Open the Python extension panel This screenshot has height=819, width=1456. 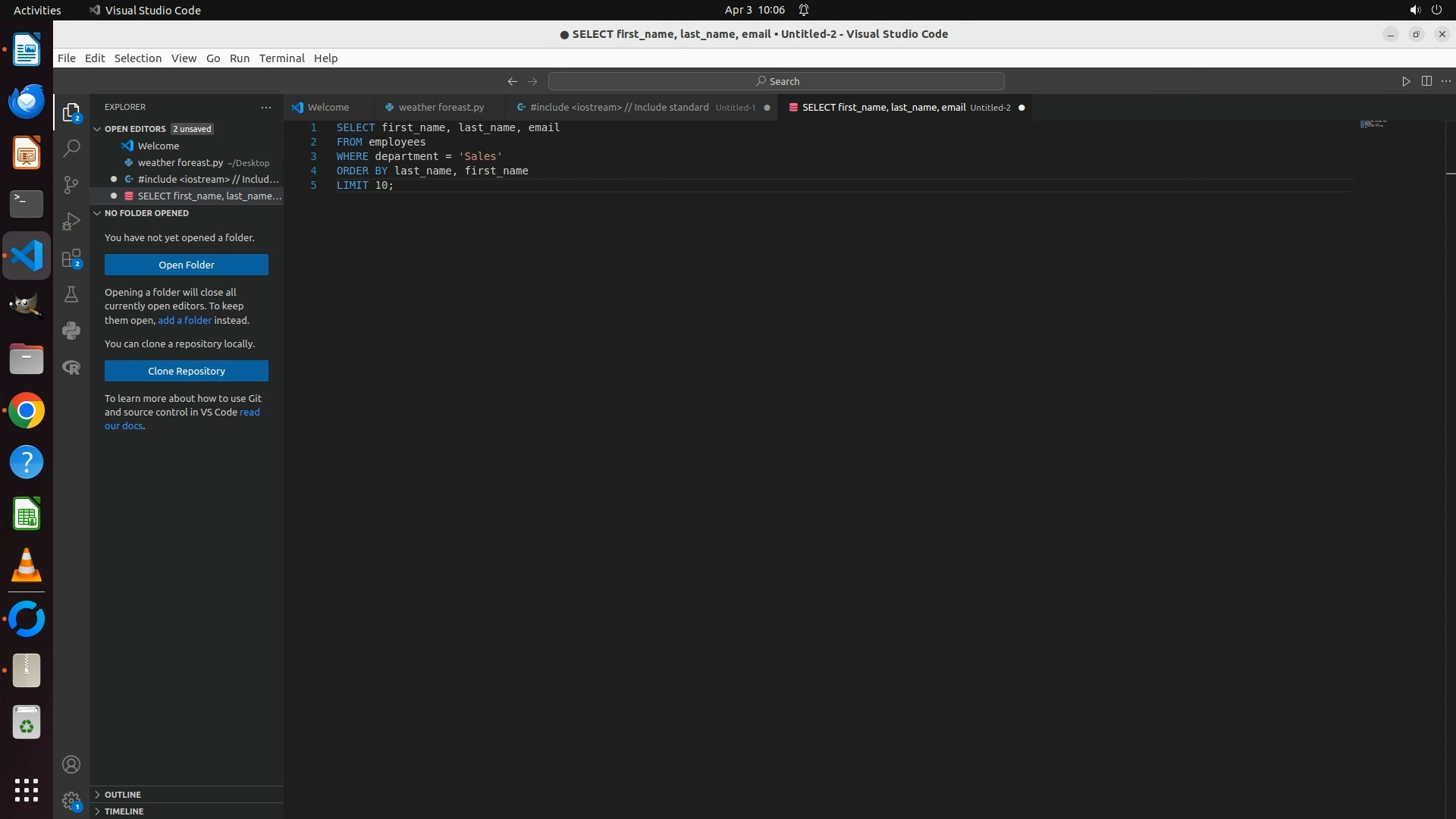(71, 331)
